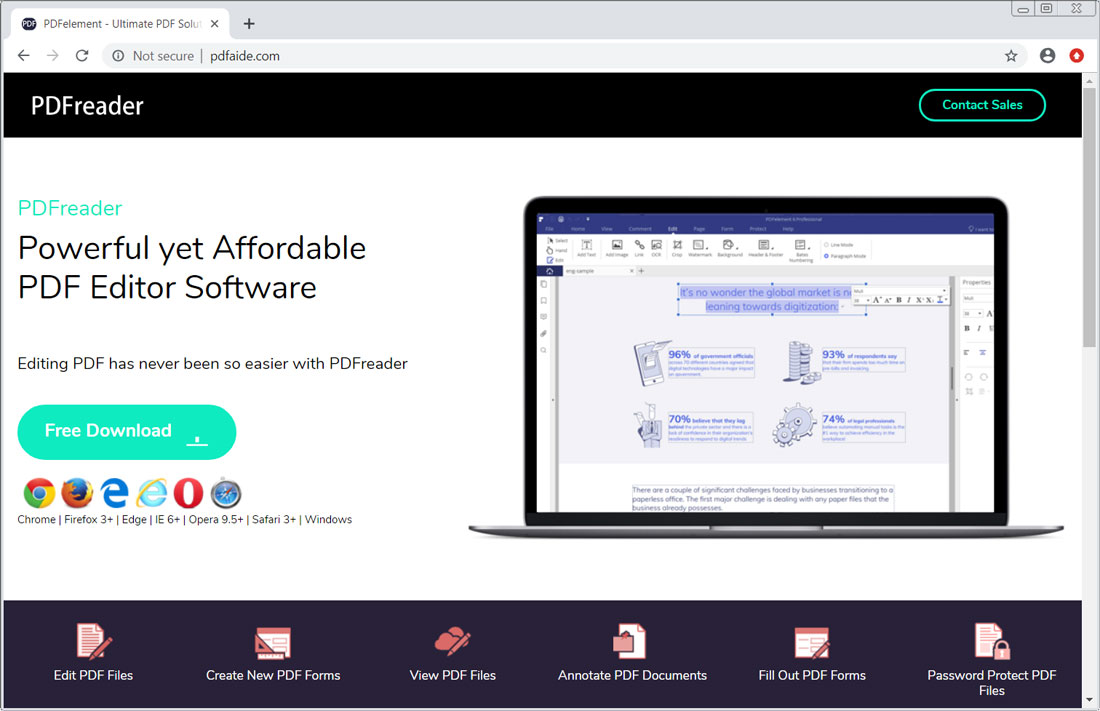The width and height of the screenshot is (1100, 711).
Task: Select the PDFelement - Ultimate PDF Solution tab
Action: click(x=121, y=24)
